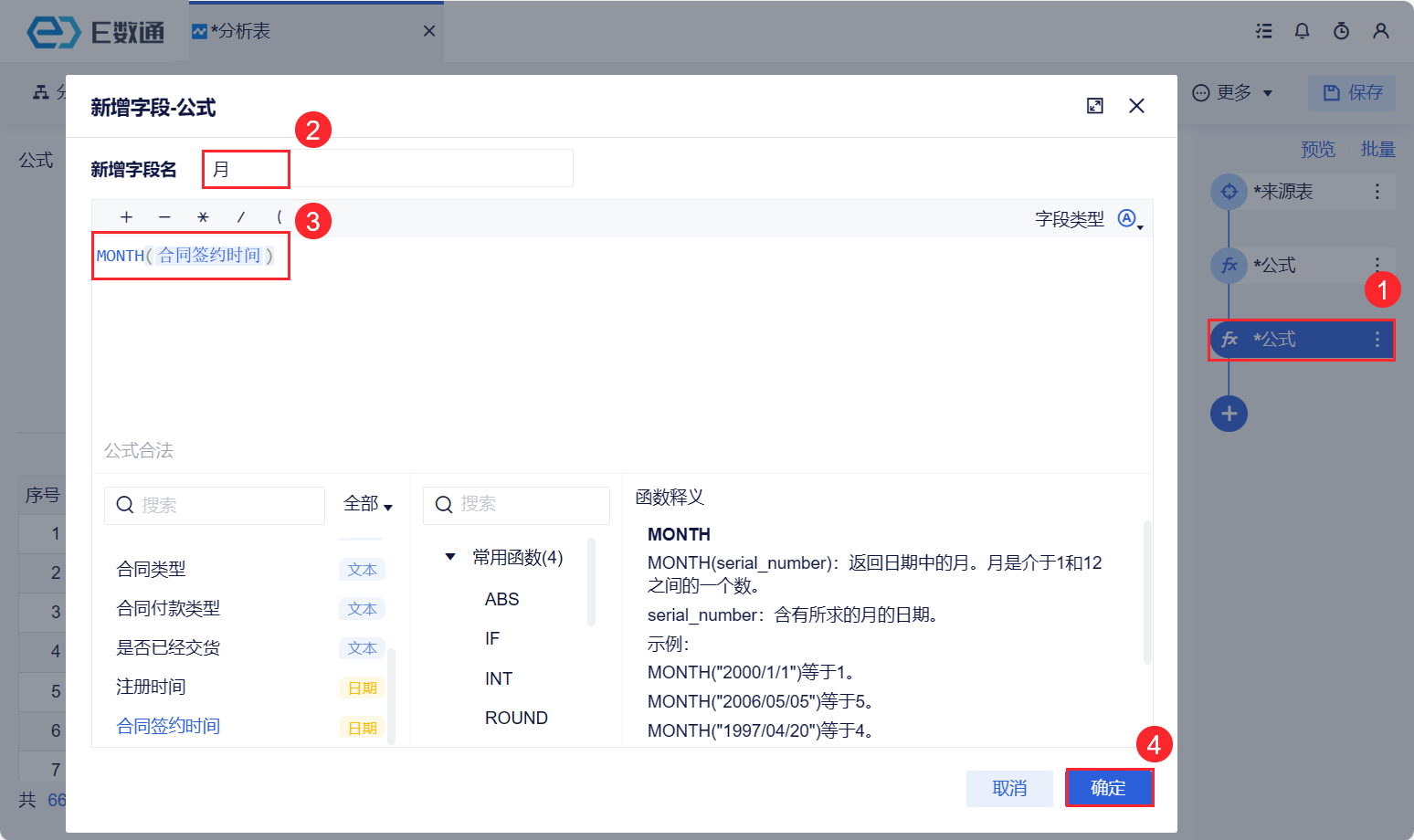Select the first *公式 node fx icon
The image size is (1414, 840).
click(x=1229, y=266)
